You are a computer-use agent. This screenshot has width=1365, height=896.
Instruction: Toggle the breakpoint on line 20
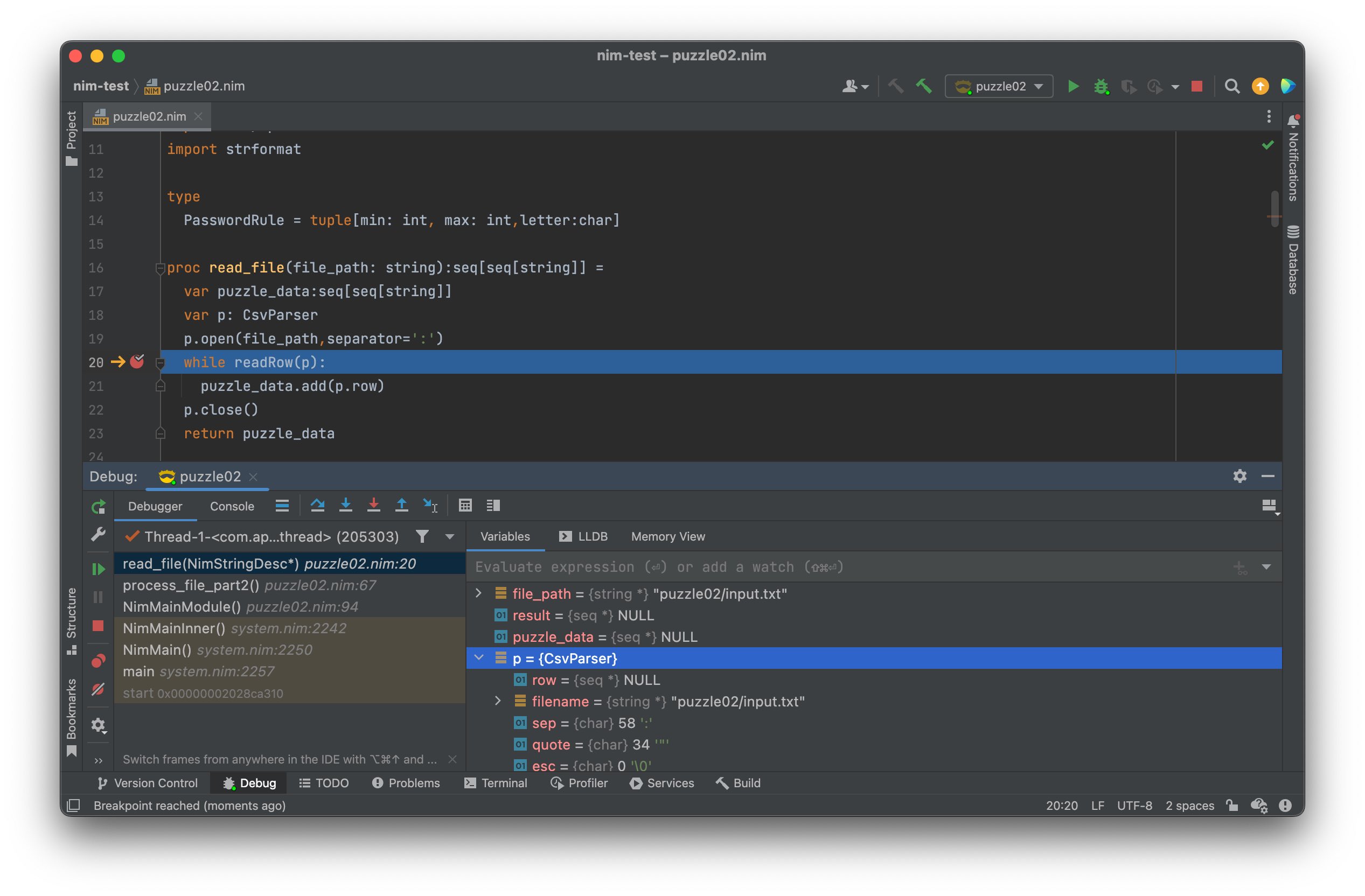pyautogui.click(x=136, y=362)
